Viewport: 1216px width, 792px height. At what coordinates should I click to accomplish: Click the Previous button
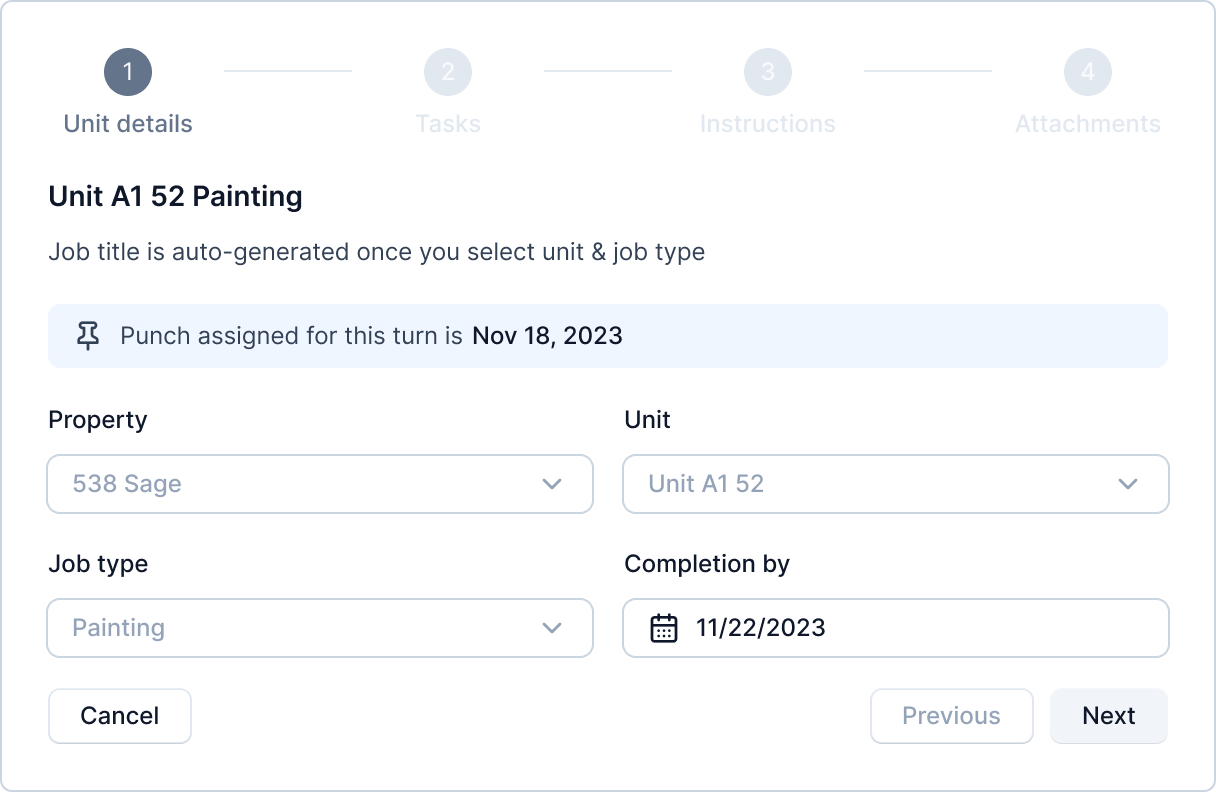click(951, 716)
